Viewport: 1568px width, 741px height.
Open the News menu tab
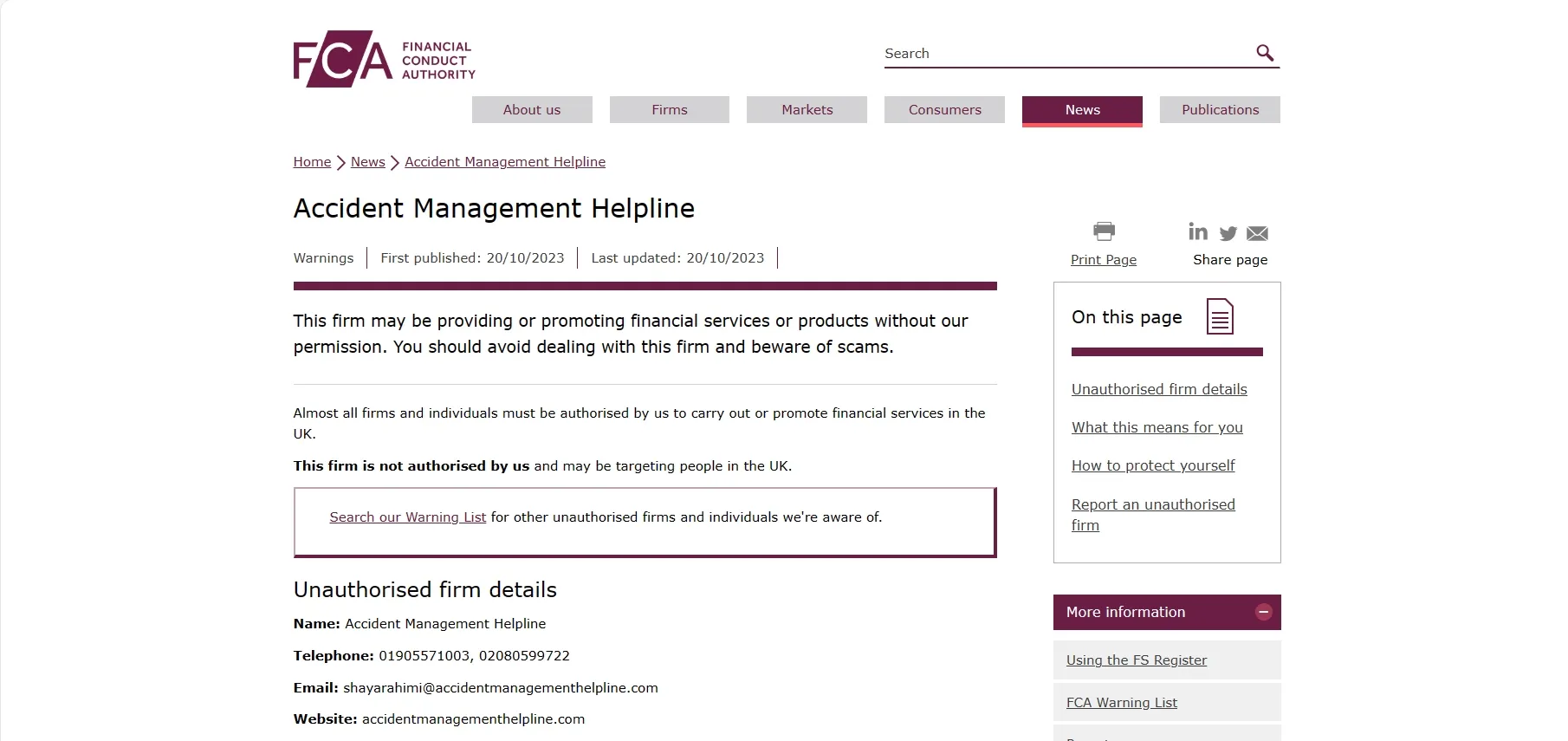pos(1082,111)
